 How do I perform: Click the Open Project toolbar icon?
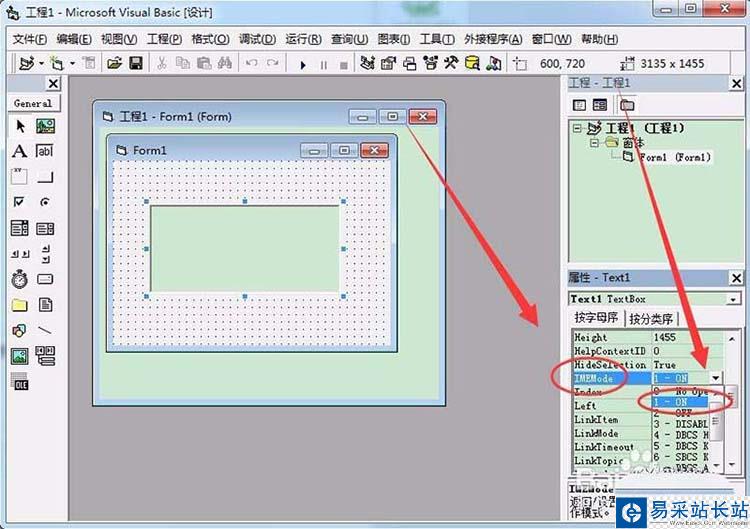tap(114, 63)
